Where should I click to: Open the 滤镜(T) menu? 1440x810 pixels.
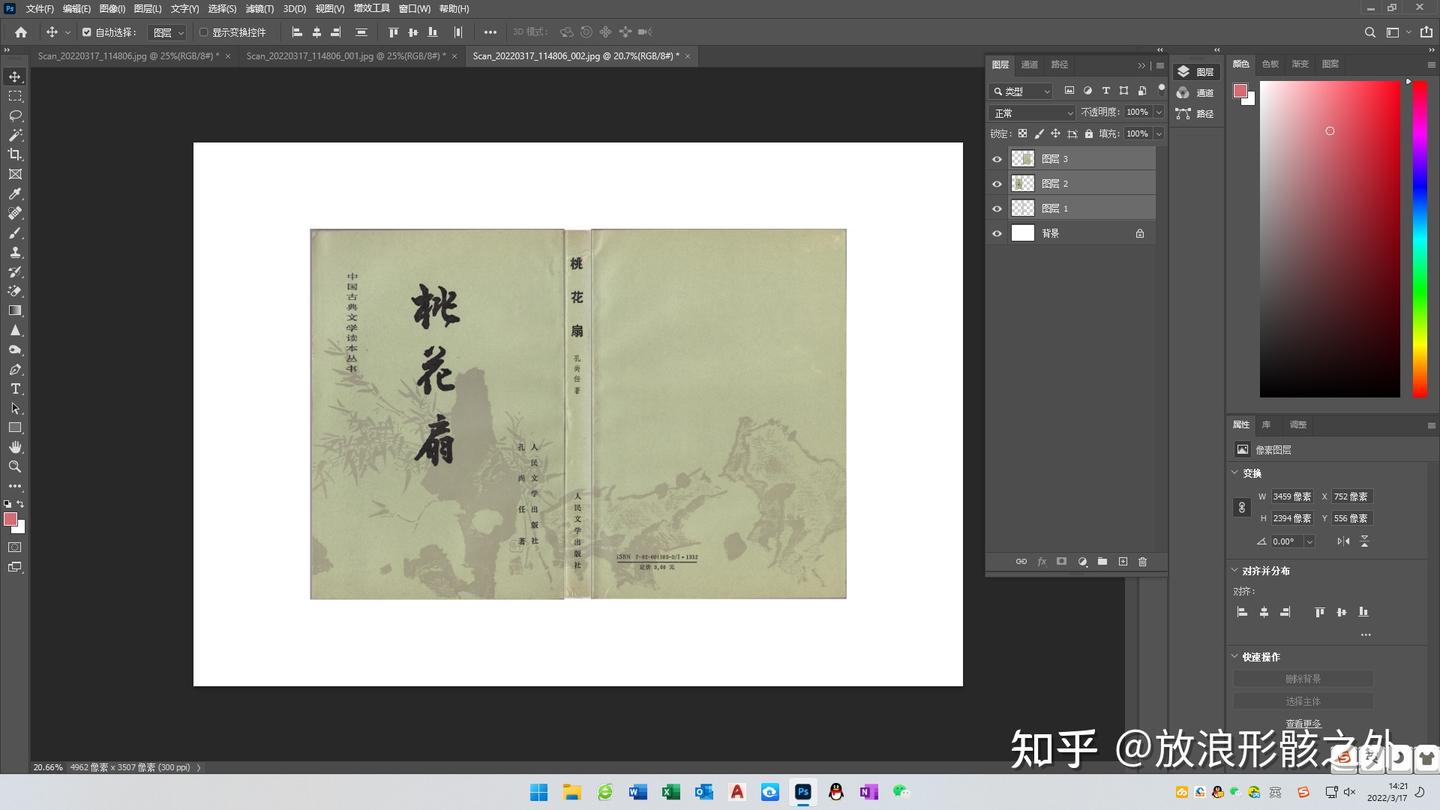[x=260, y=9]
